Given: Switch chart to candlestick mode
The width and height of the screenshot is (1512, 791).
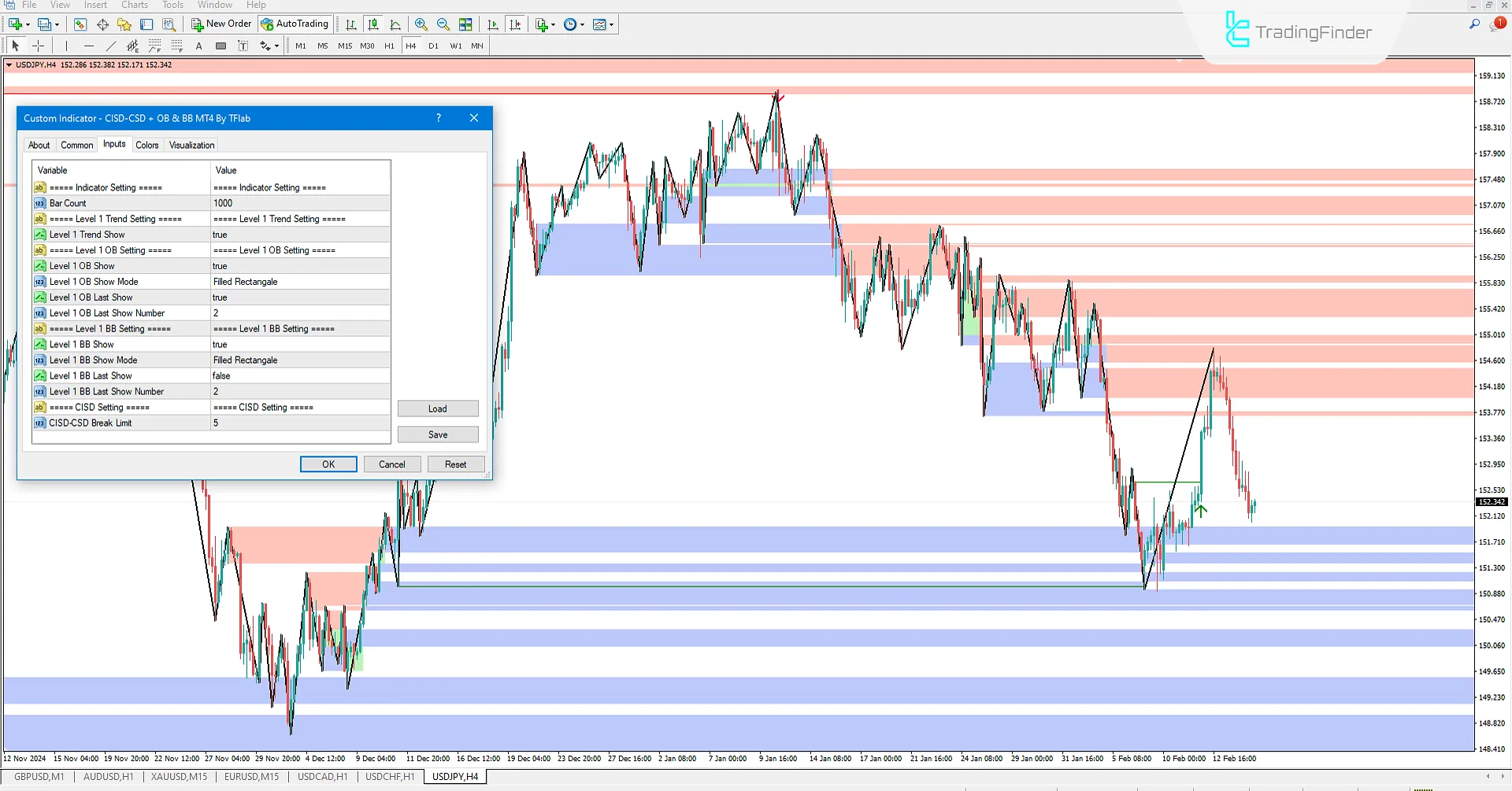Looking at the screenshot, I should pyautogui.click(x=373, y=24).
